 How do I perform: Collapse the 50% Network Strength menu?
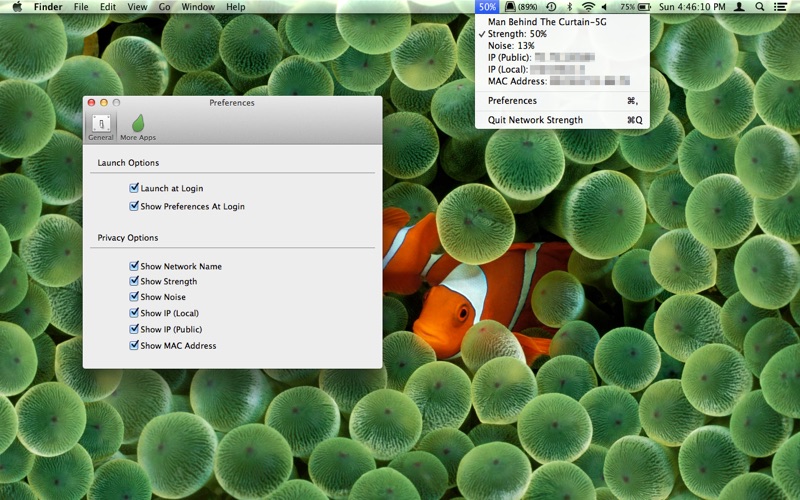[x=487, y=7]
